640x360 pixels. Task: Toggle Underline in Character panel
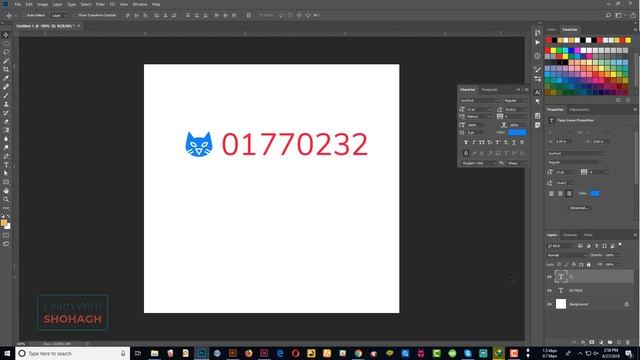(x=514, y=142)
